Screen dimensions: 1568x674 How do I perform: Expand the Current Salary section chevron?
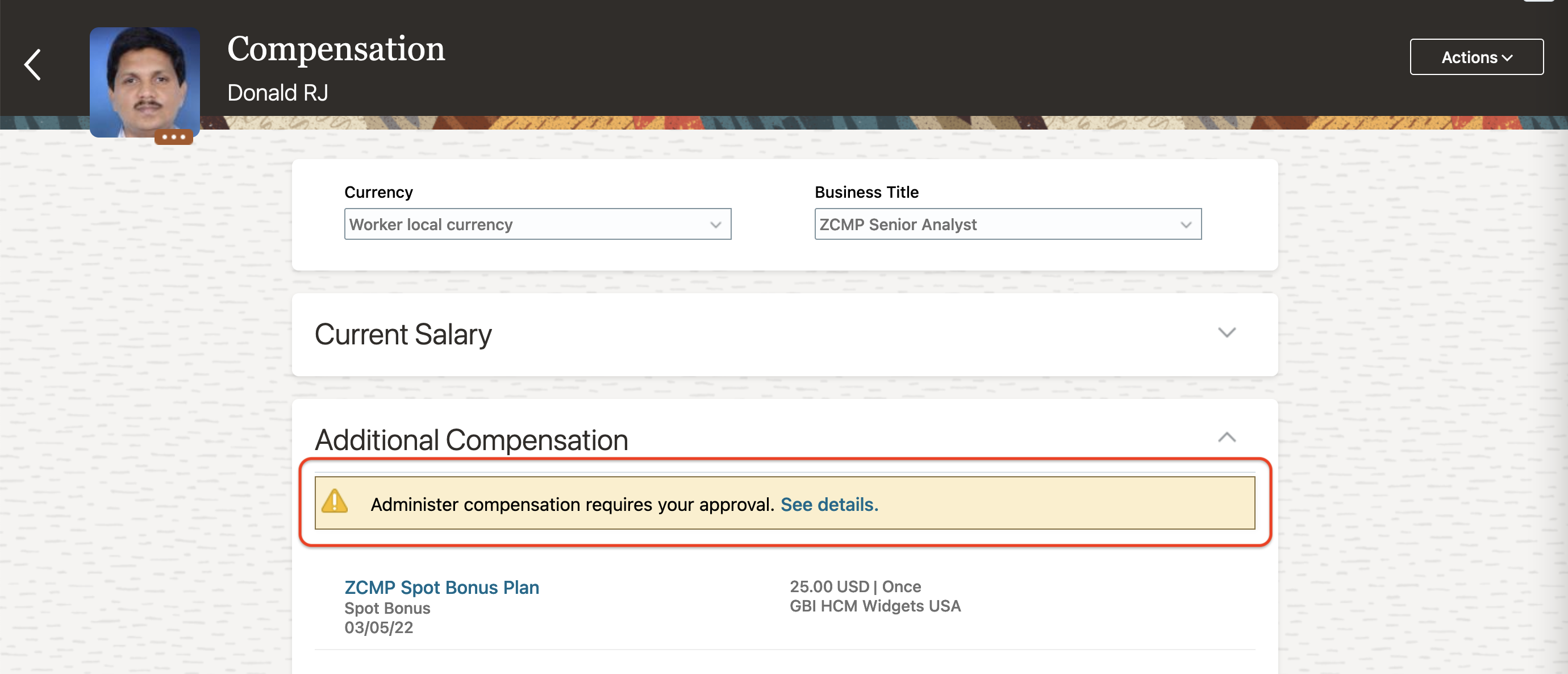(x=1226, y=332)
